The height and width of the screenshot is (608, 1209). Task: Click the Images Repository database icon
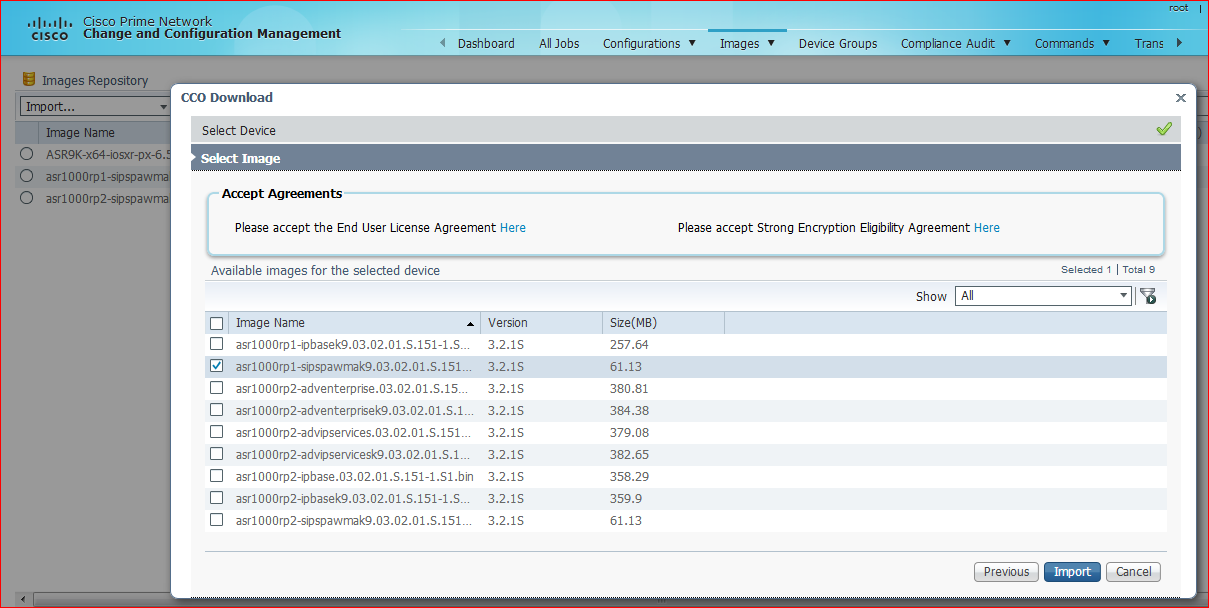[29, 79]
